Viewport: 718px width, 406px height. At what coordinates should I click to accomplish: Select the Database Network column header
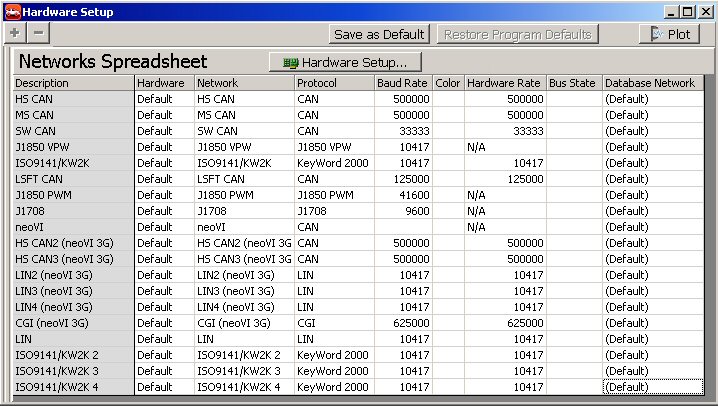(x=652, y=83)
